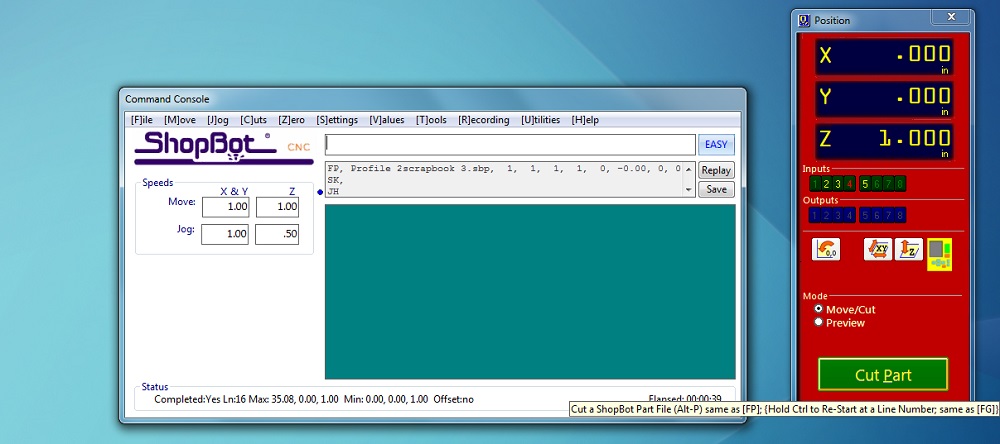Click the Jog Z speed field
1000x444 pixels.
pyautogui.click(x=277, y=234)
